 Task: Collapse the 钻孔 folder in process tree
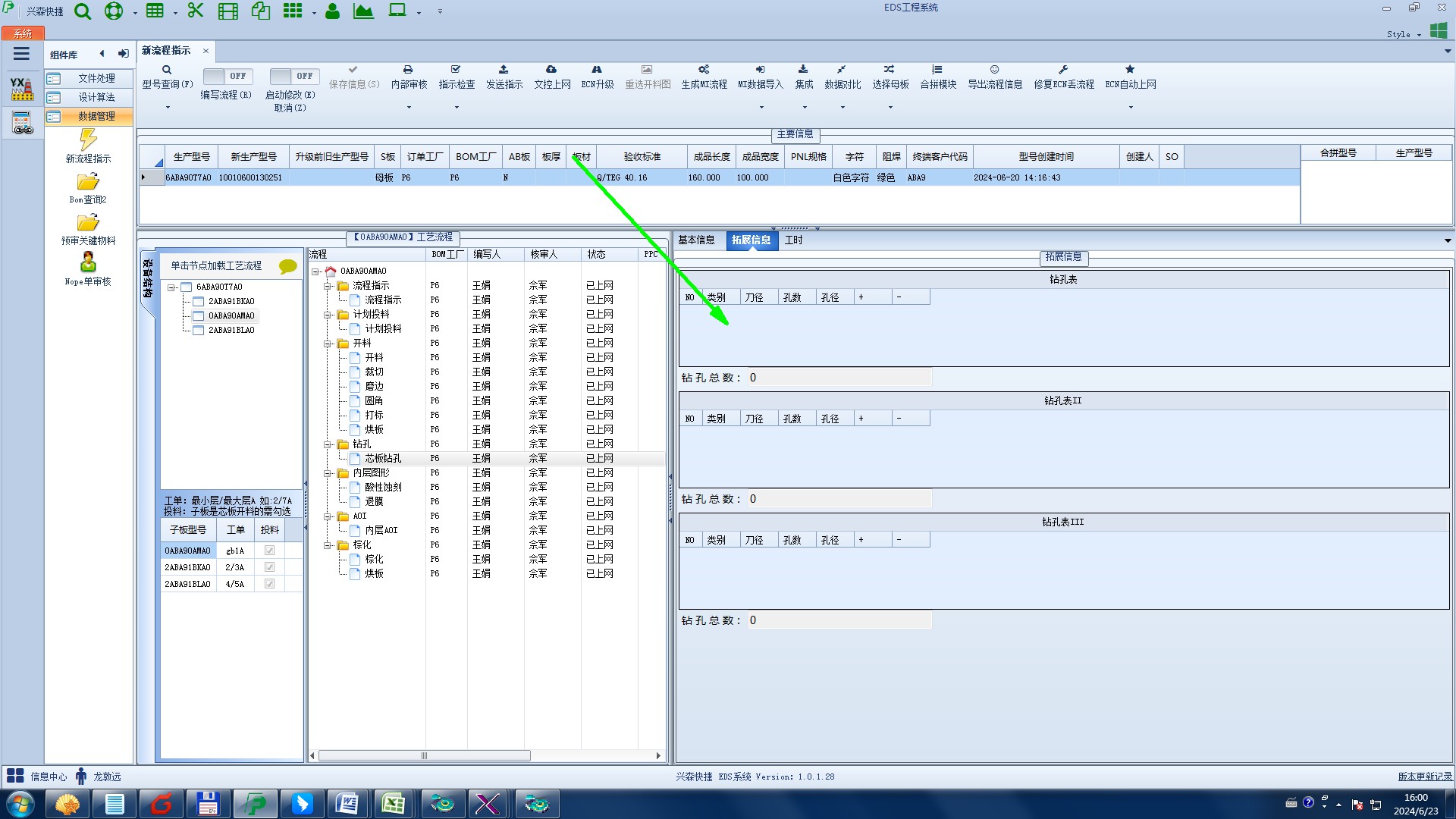tap(328, 444)
